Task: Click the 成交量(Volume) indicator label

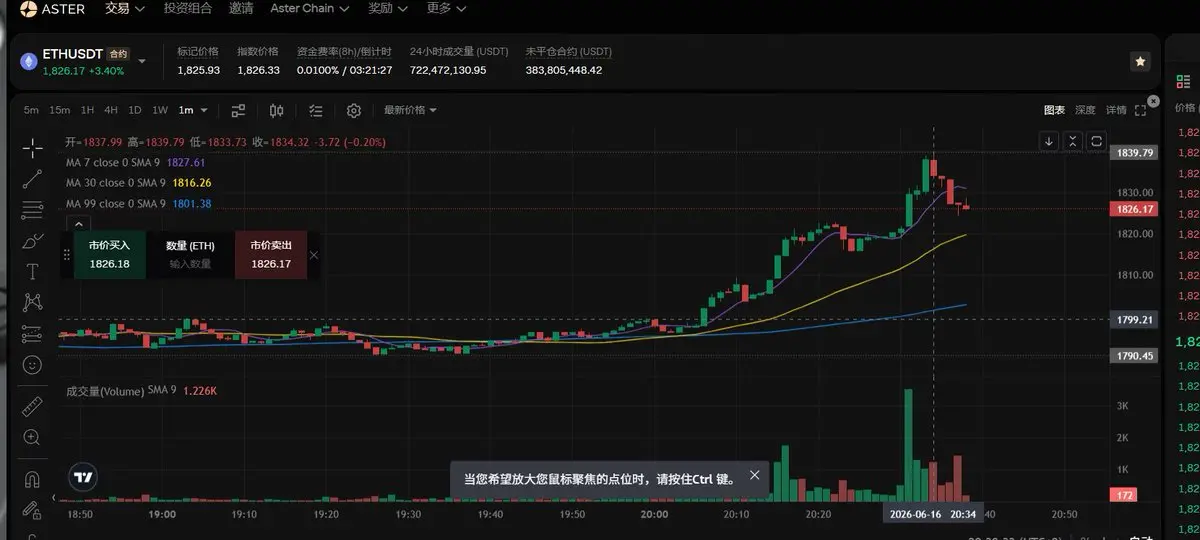Action: tap(104, 390)
